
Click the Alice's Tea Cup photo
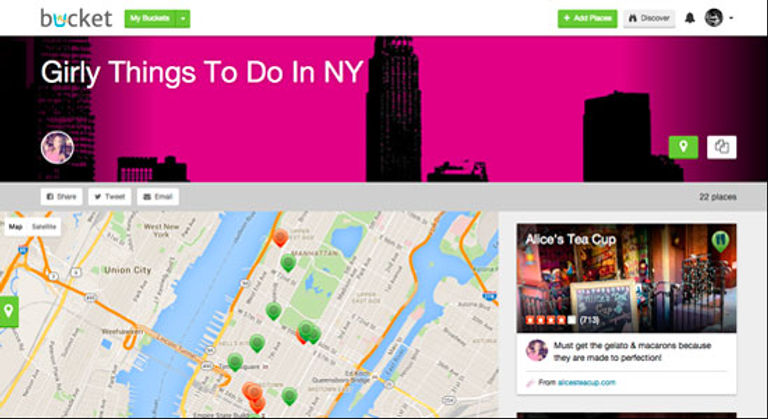[626, 278]
